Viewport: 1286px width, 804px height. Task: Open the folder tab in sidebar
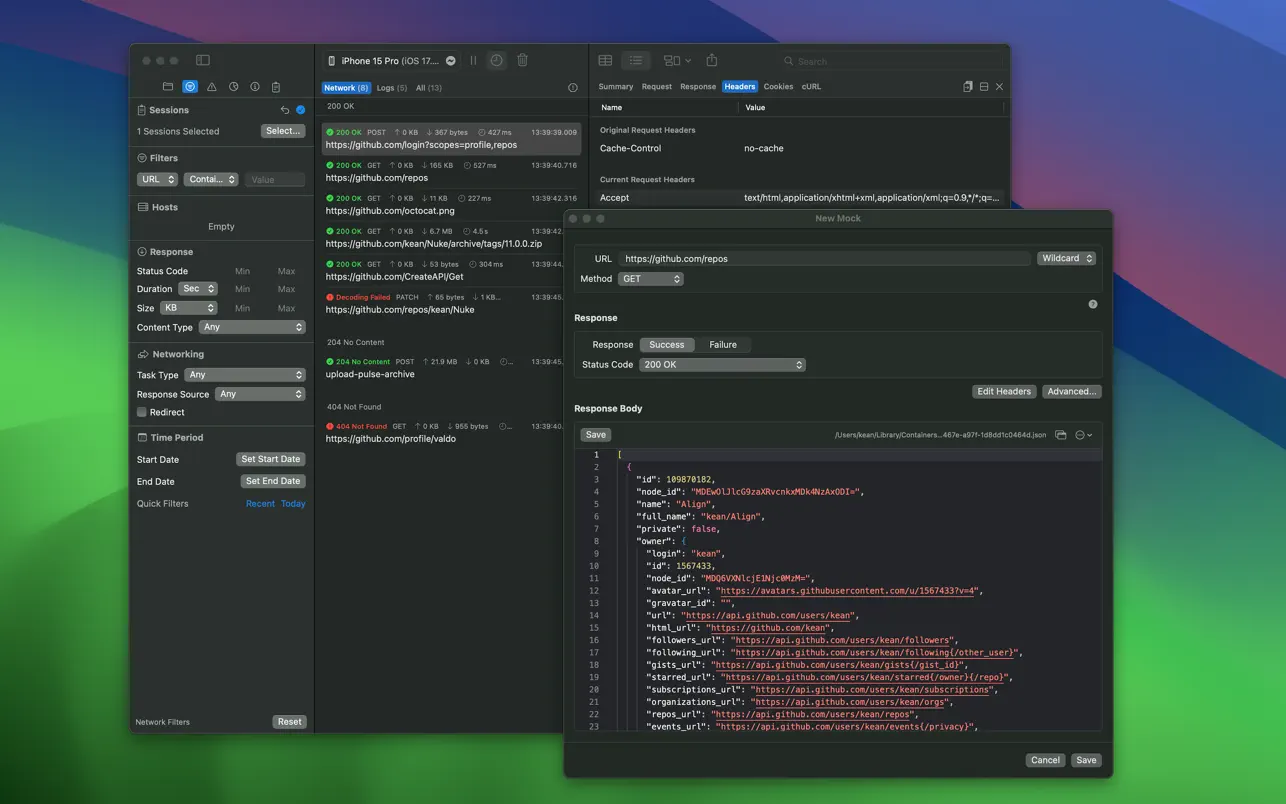[168, 87]
